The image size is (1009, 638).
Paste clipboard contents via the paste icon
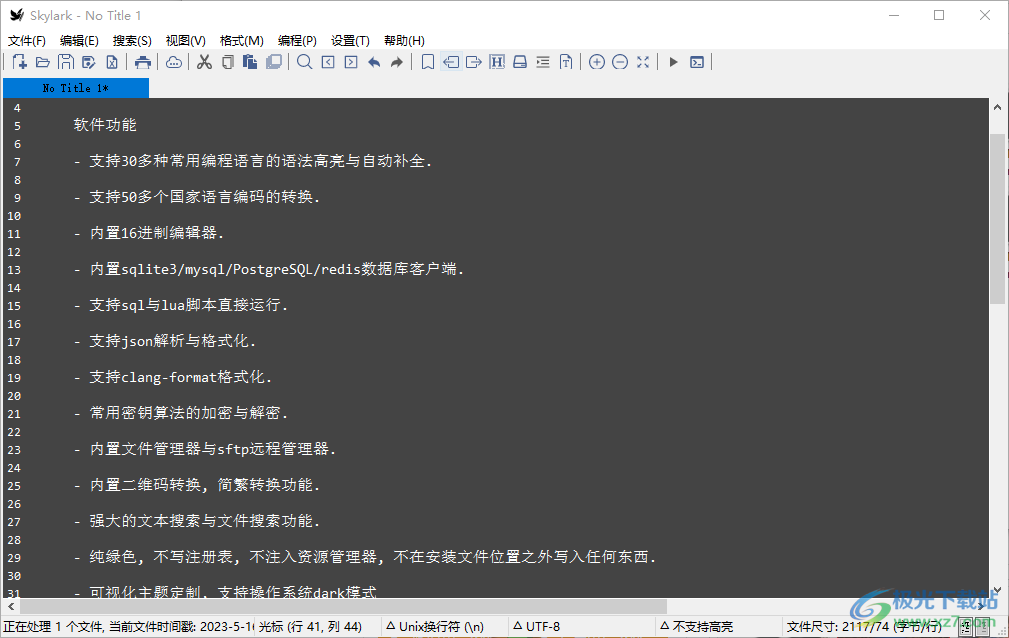coord(251,61)
